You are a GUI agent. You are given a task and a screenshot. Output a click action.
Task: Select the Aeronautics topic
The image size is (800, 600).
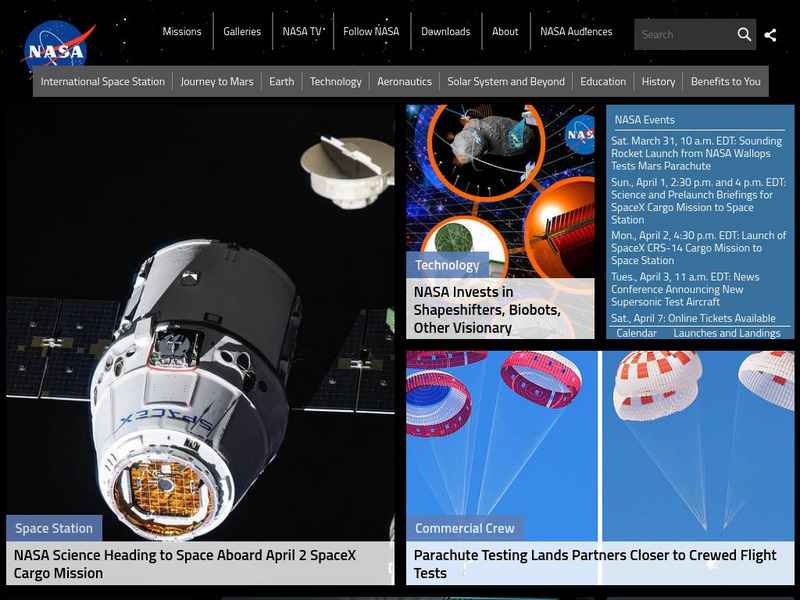click(x=405, y=82)
